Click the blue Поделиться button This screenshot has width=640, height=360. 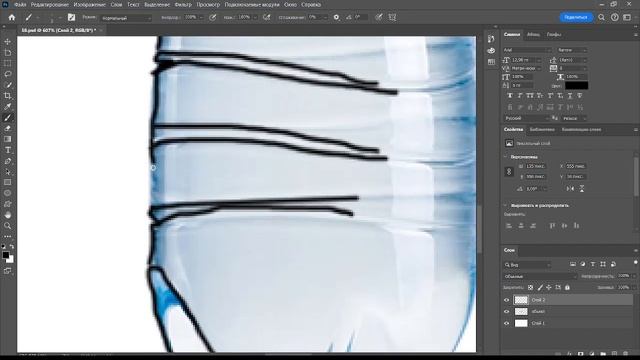pos(576,18)
